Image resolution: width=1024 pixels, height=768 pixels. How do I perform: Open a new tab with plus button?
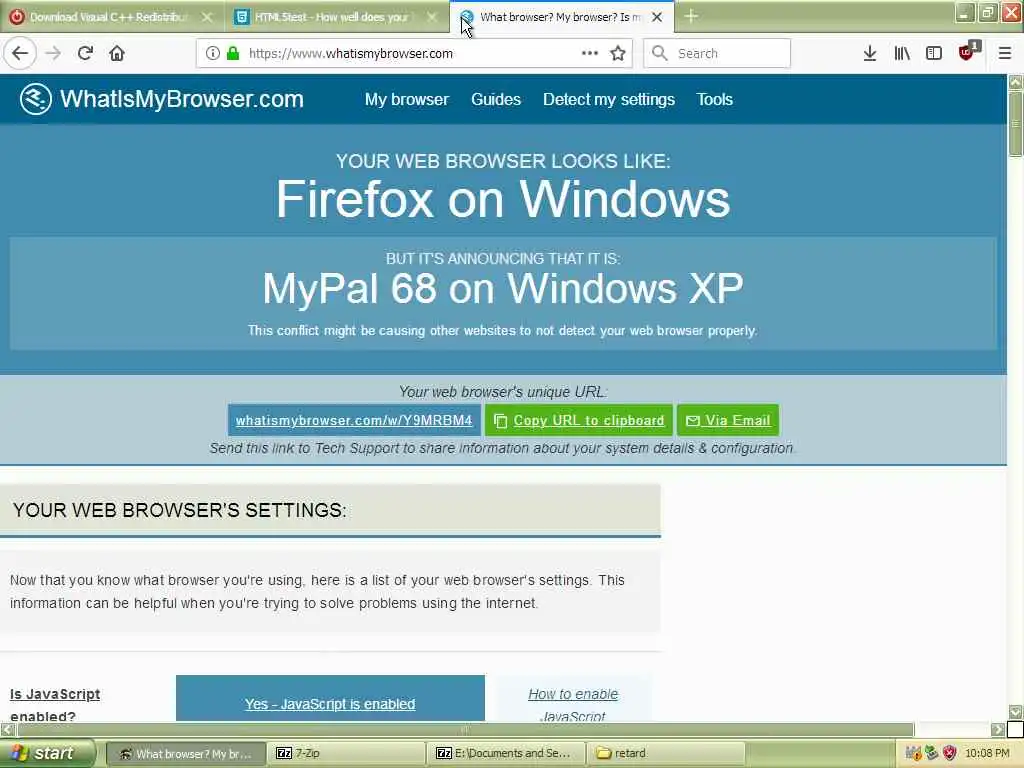click(691, 16)
